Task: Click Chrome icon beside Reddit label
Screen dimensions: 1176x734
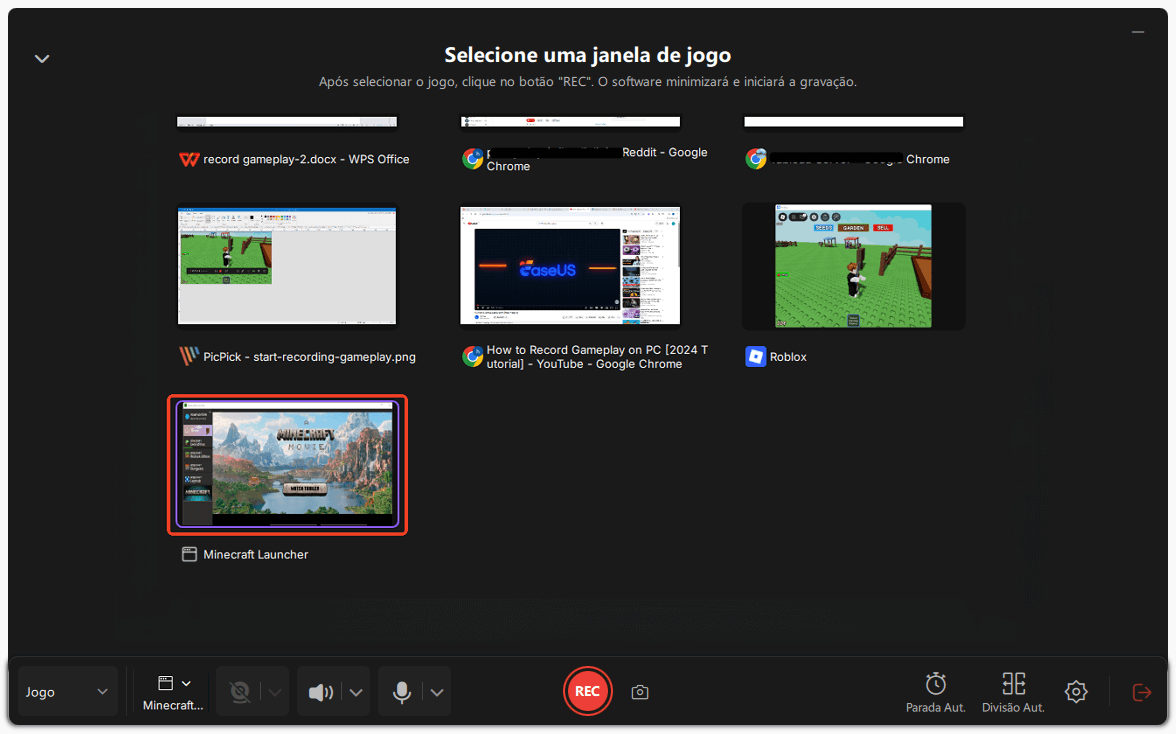Action: click(472, 159)
